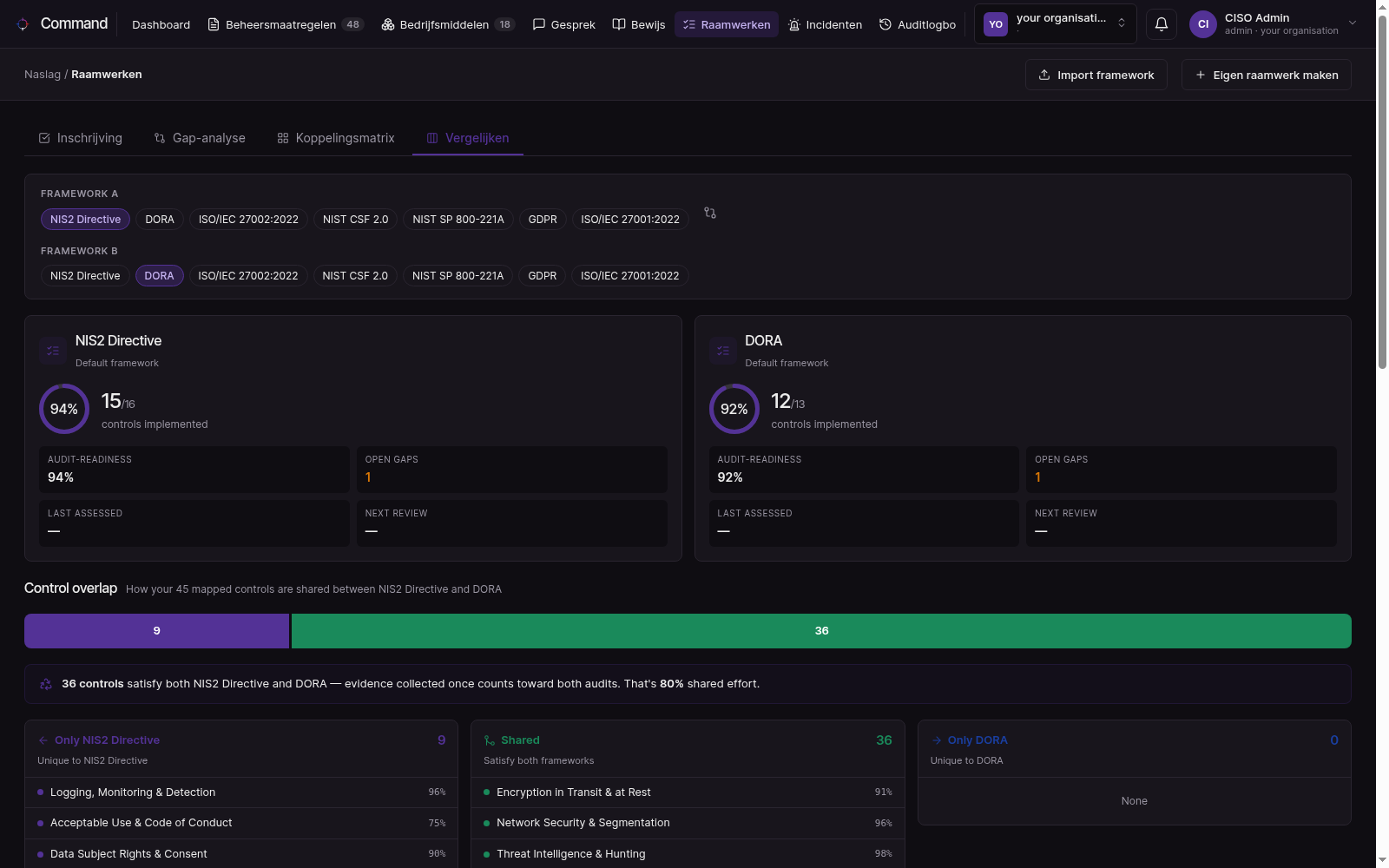Set Framework A to NIST SP 800-221A
This screenshot has height=868, width=1389.
pos(458,220)
